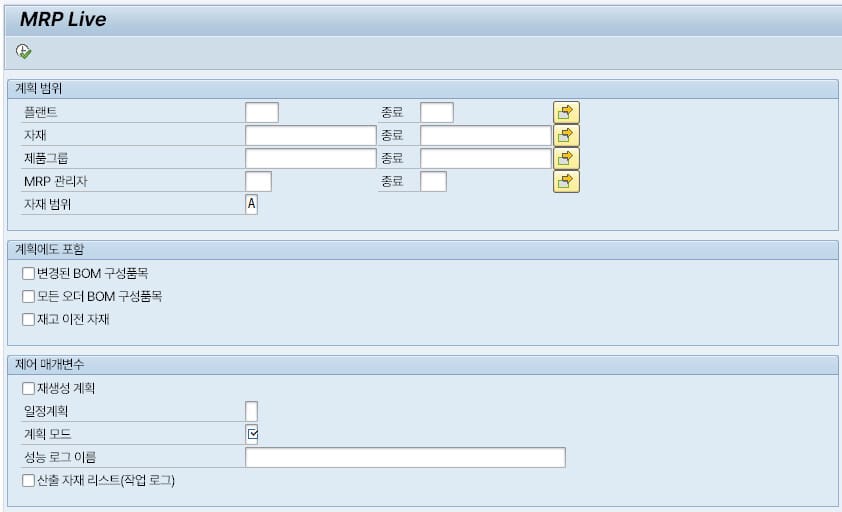
Task: Click the 자재 범위 field containing A
Action: (251, 204)
